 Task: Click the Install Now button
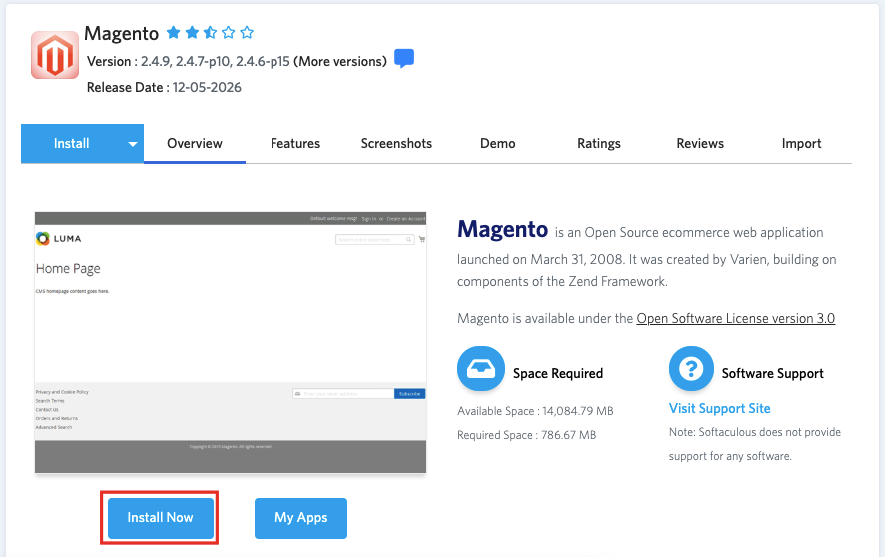point(161,518)
